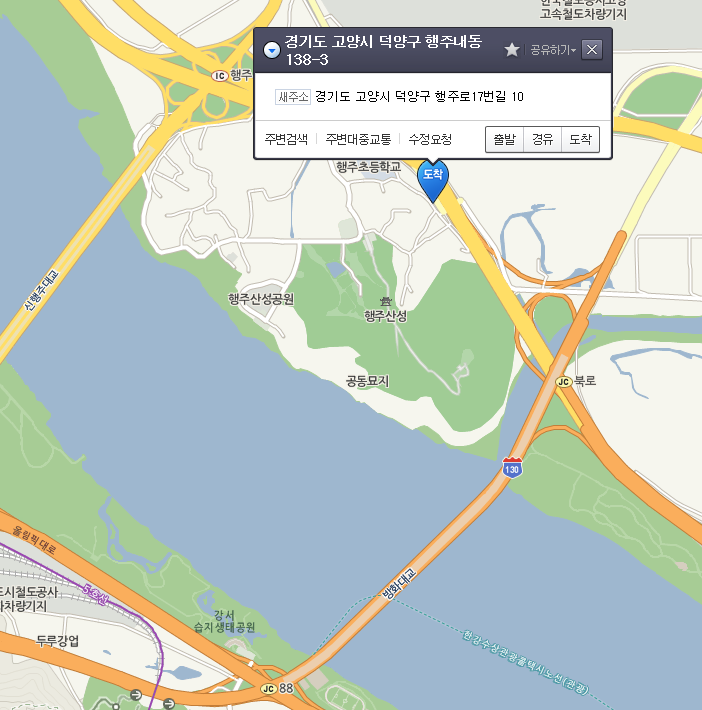This screenshot has width=702, height=710.
Task: Close the address info popup
Action: [x=592, y=50]
